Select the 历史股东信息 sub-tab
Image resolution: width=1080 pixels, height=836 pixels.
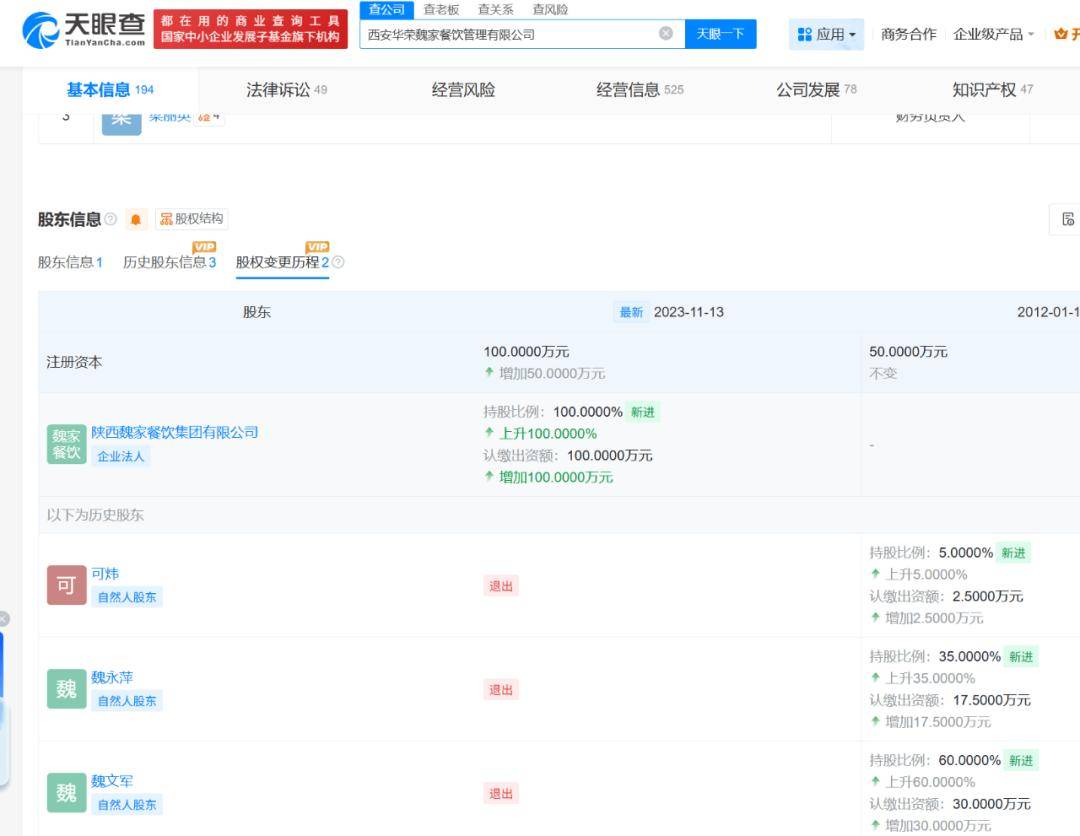[169, 262]
